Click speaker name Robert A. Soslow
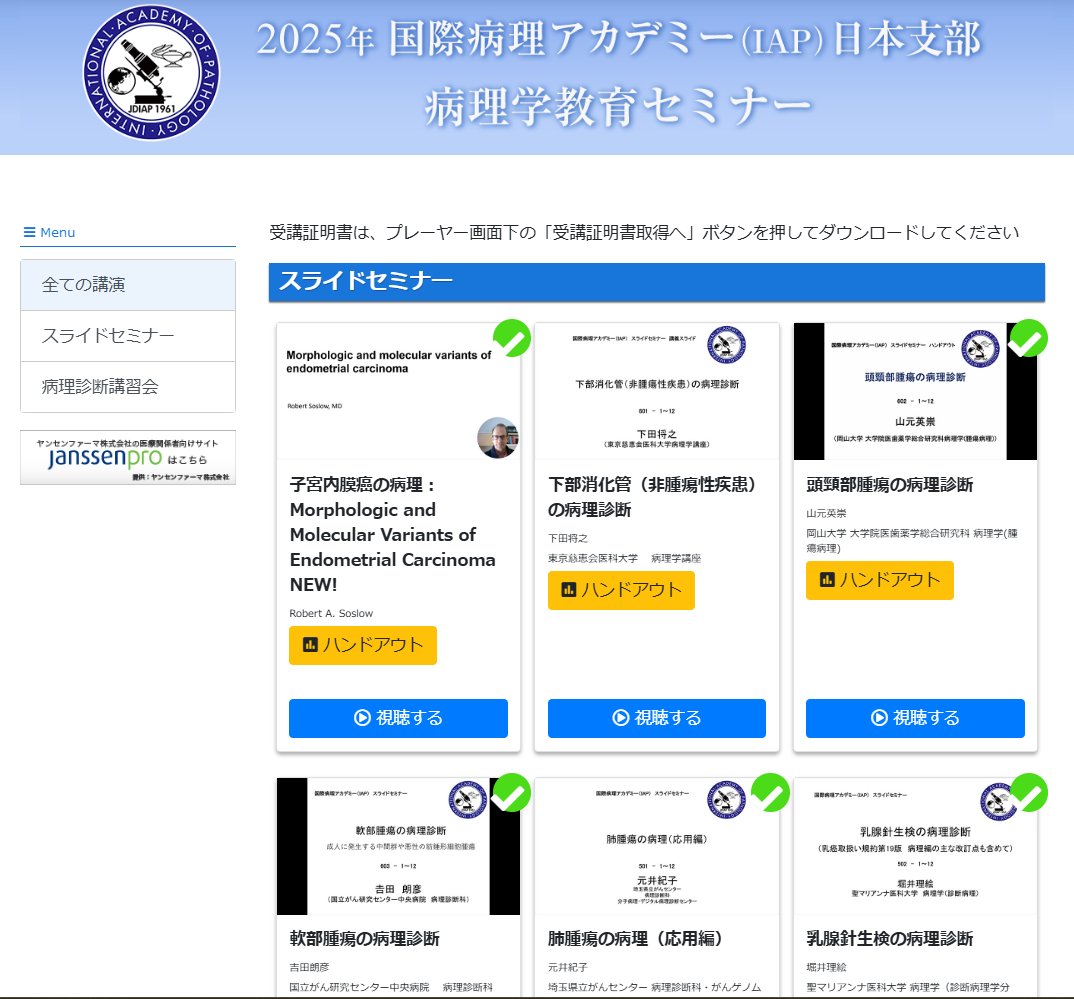 click(331, 614)
